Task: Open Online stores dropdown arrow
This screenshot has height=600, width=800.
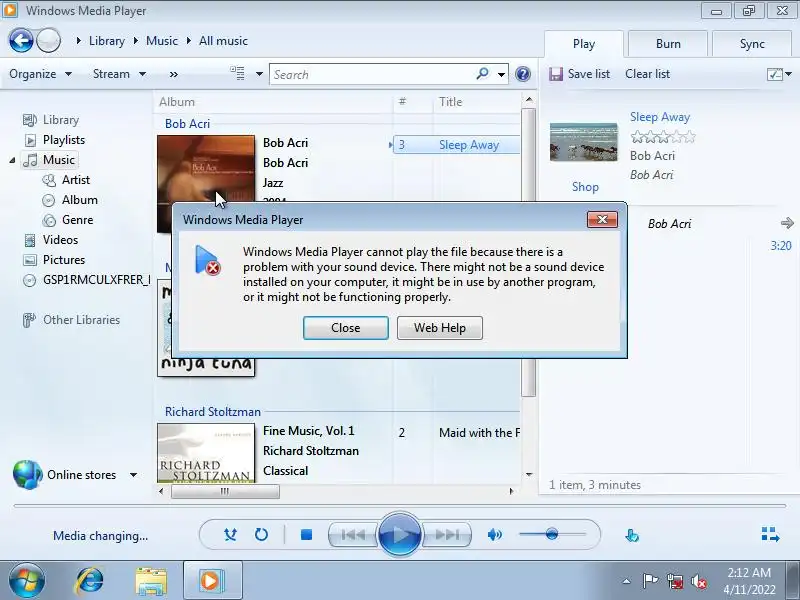Action: click(x=134, y=475)
